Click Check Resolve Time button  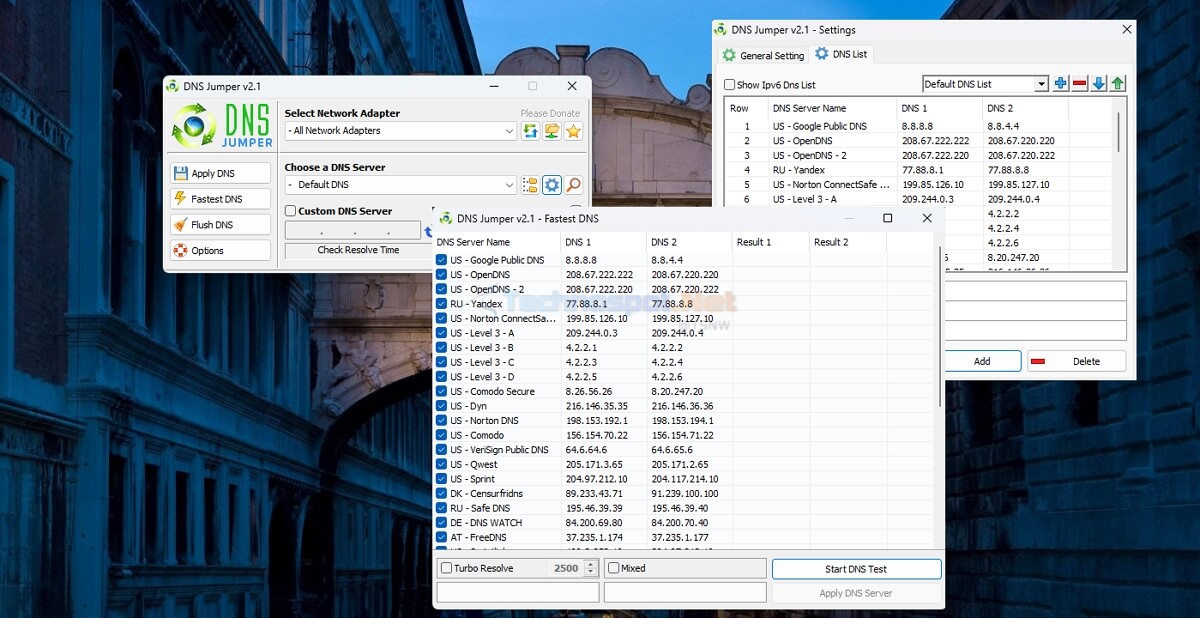coord(358,250)
